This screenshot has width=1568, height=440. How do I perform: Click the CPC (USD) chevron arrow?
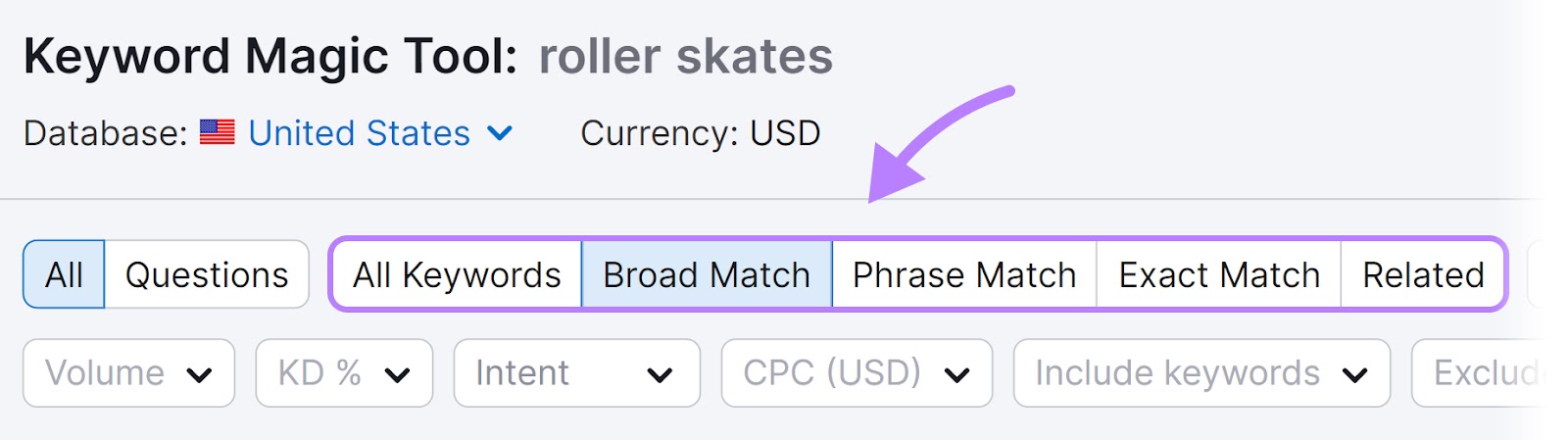tap(956, 374)
